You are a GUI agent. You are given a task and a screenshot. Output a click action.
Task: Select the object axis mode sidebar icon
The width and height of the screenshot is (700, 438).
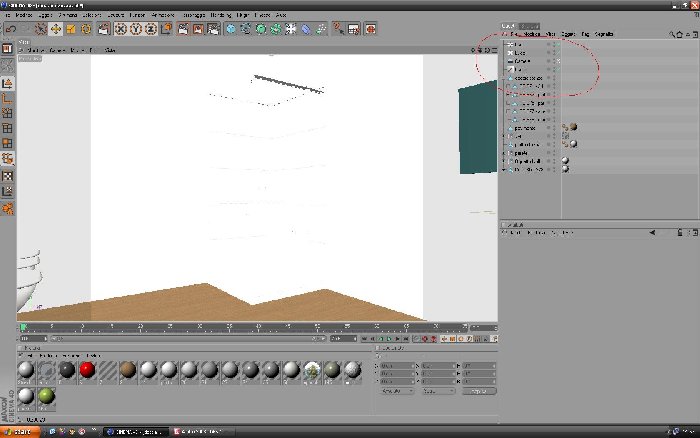coord(7,98)
